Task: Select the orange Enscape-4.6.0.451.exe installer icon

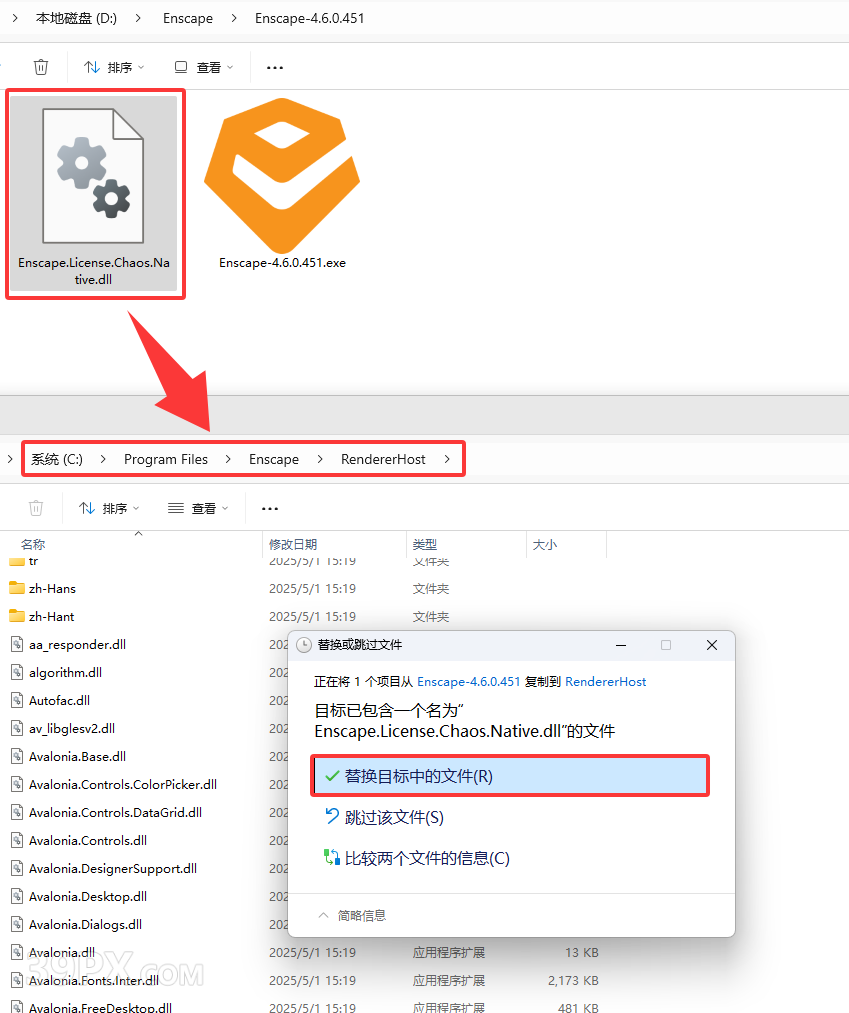Action: (282, 174)
